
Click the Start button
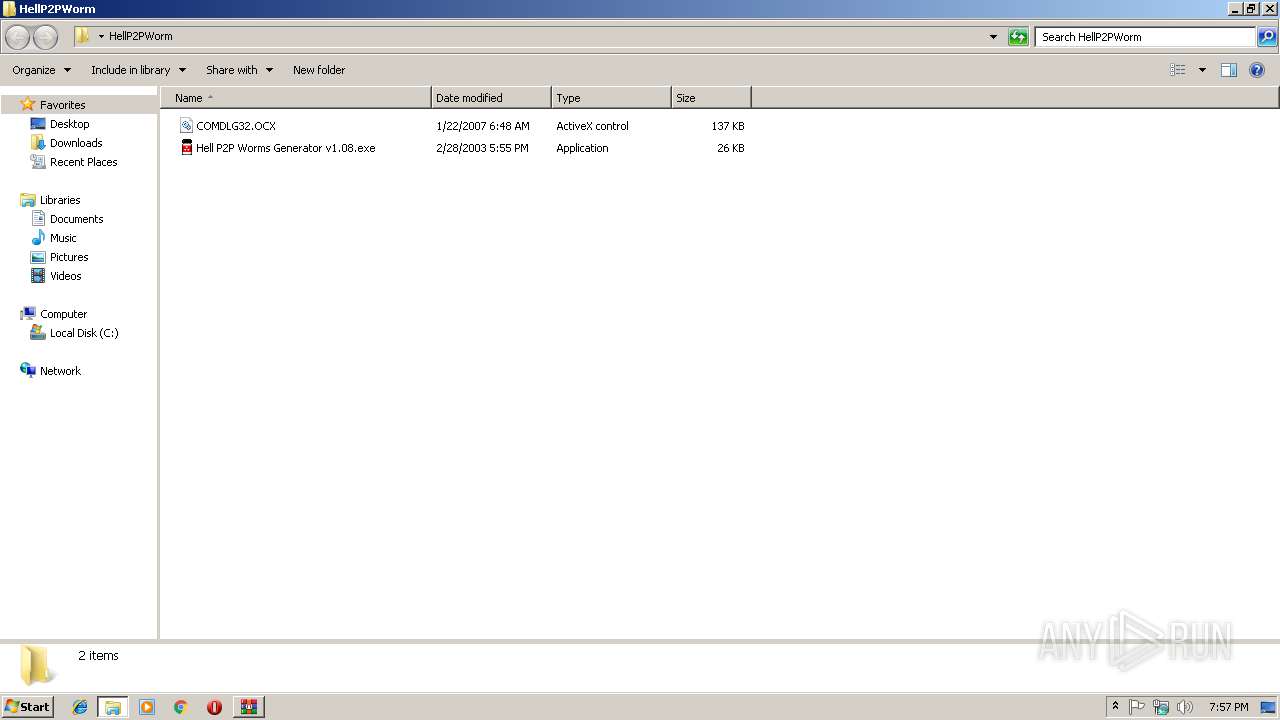27,707
